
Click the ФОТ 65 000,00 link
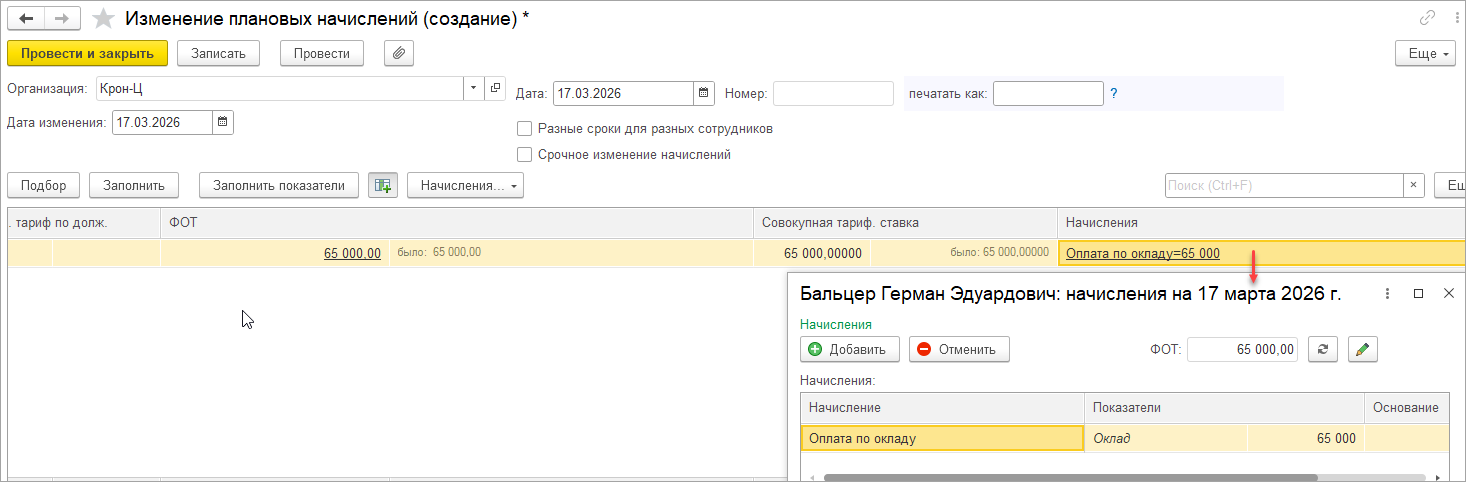(352, 254)
